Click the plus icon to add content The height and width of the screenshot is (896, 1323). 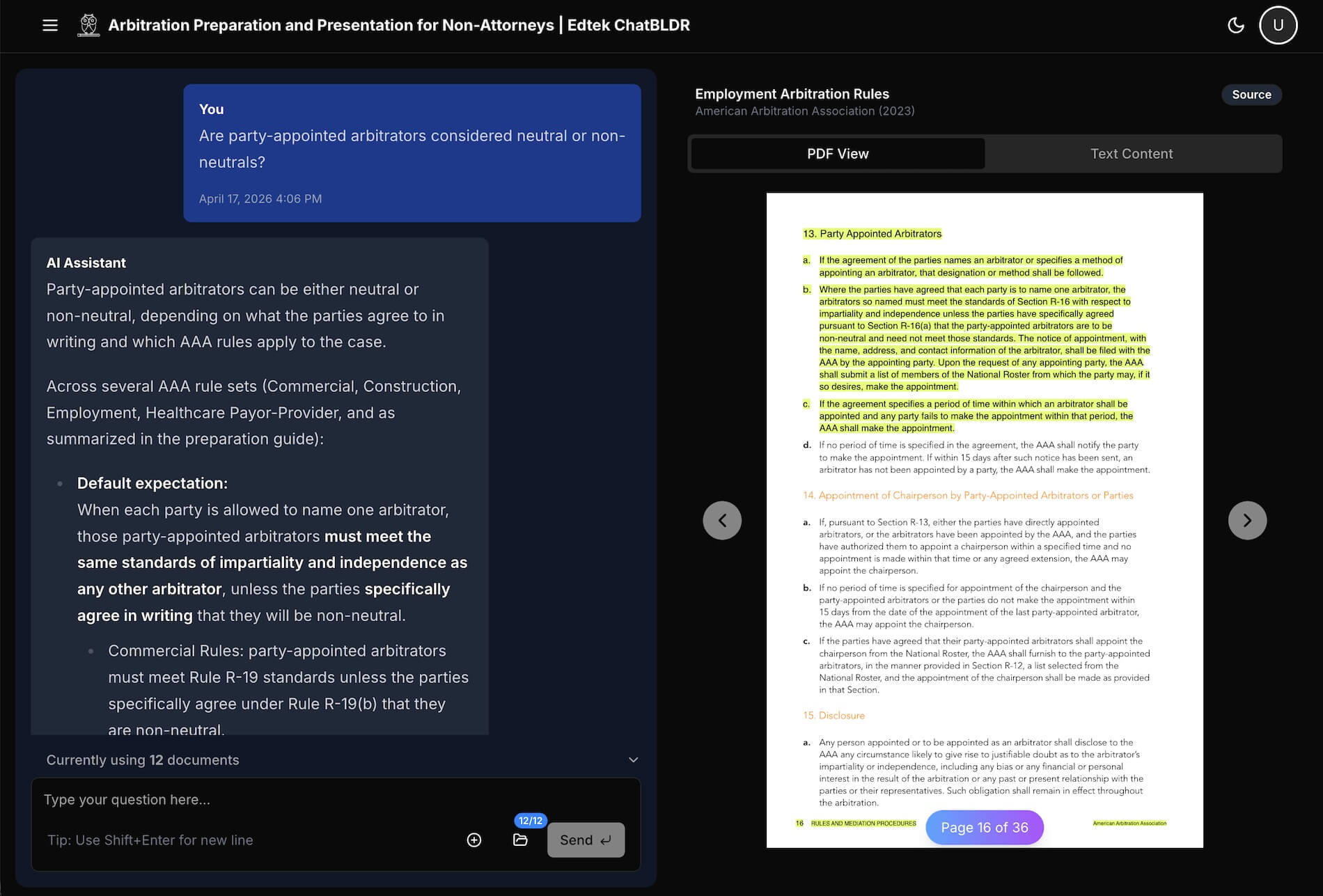(x=474, y=840)
